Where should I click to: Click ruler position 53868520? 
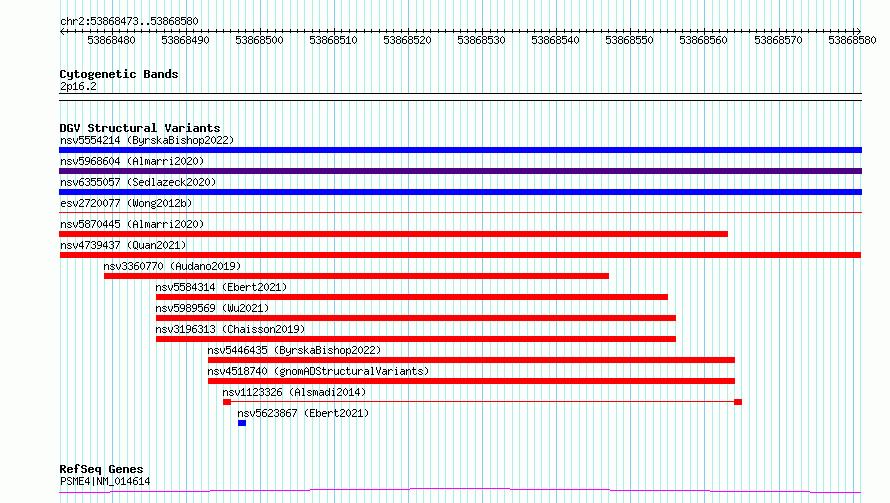coord(408,40)
